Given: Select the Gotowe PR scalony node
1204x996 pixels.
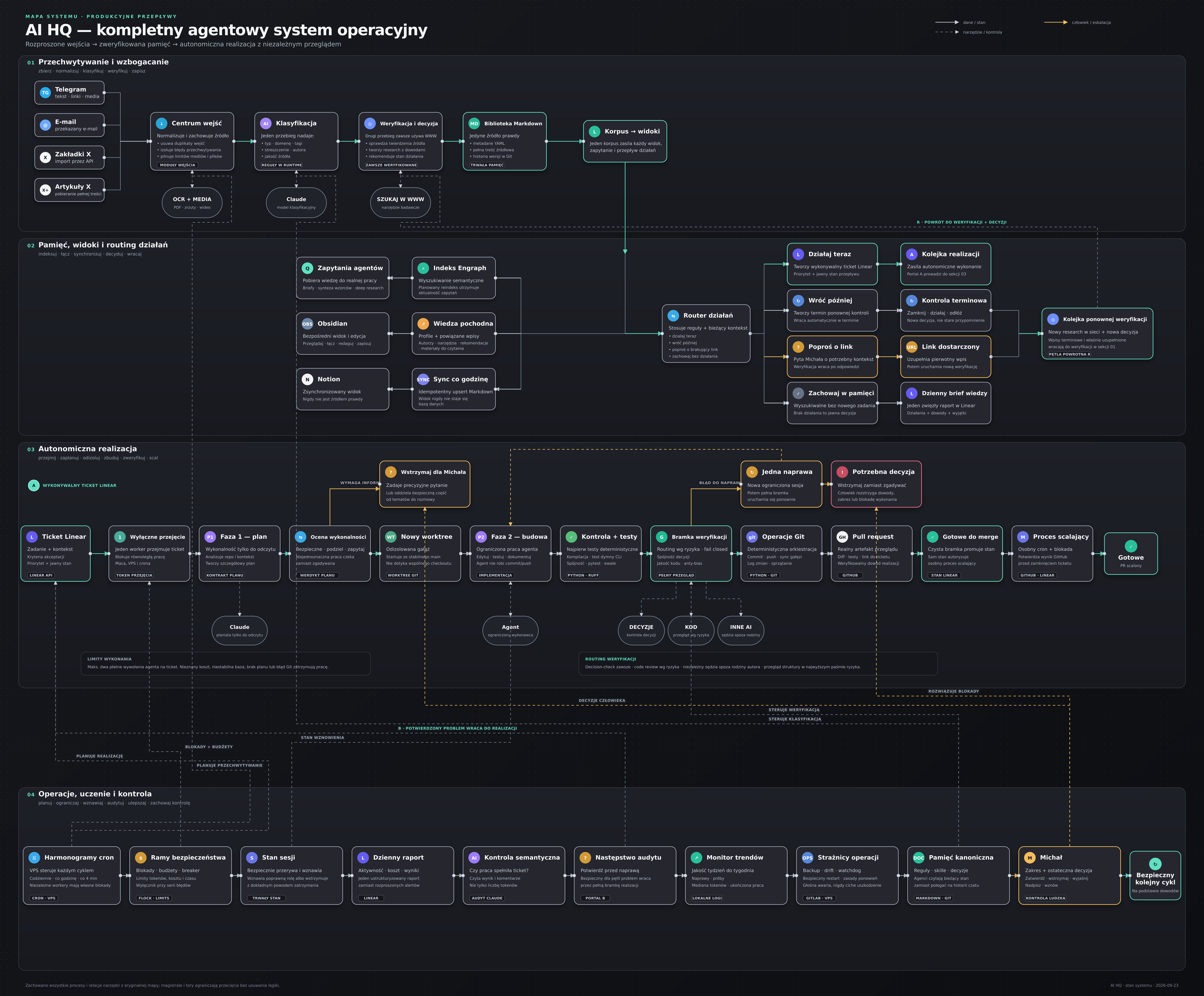Looking at the screenshot, I should click(x=1131, y=553).
